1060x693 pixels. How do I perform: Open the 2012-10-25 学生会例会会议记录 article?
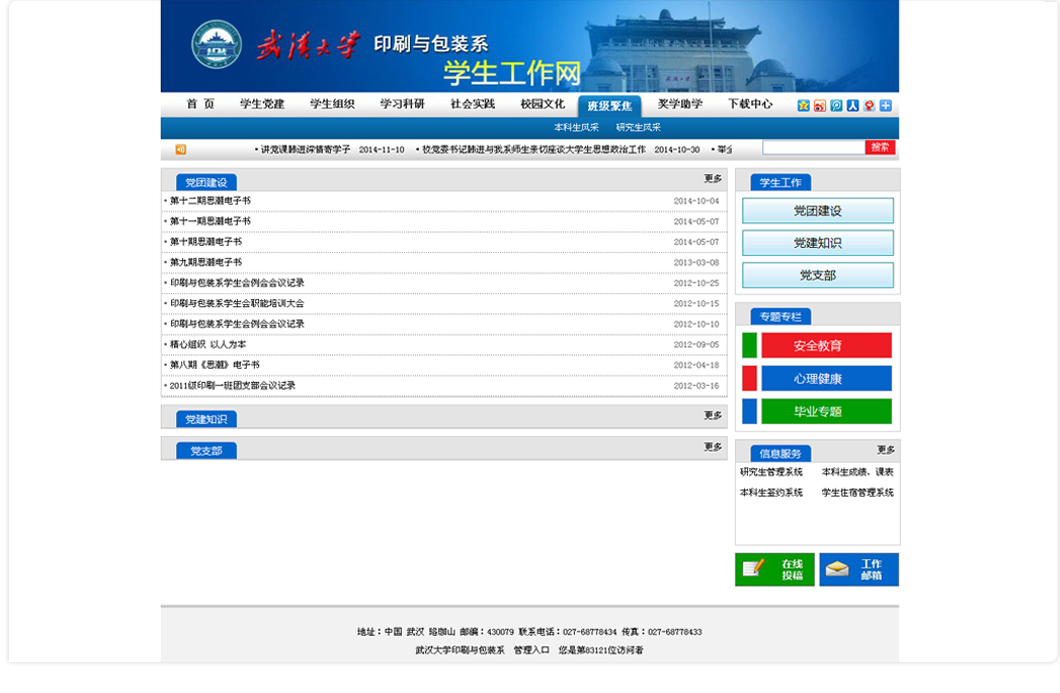(237, 283)
